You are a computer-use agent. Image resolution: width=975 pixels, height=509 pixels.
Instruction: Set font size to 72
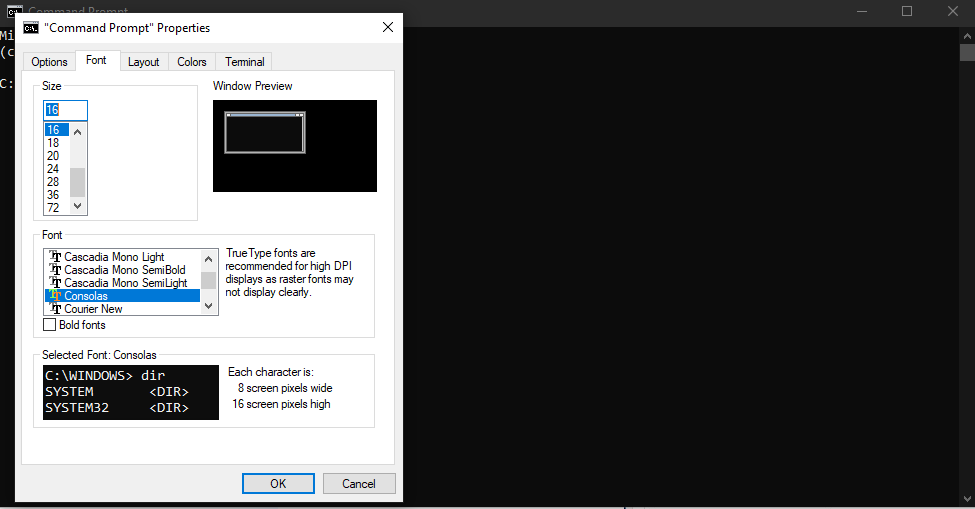57,208
